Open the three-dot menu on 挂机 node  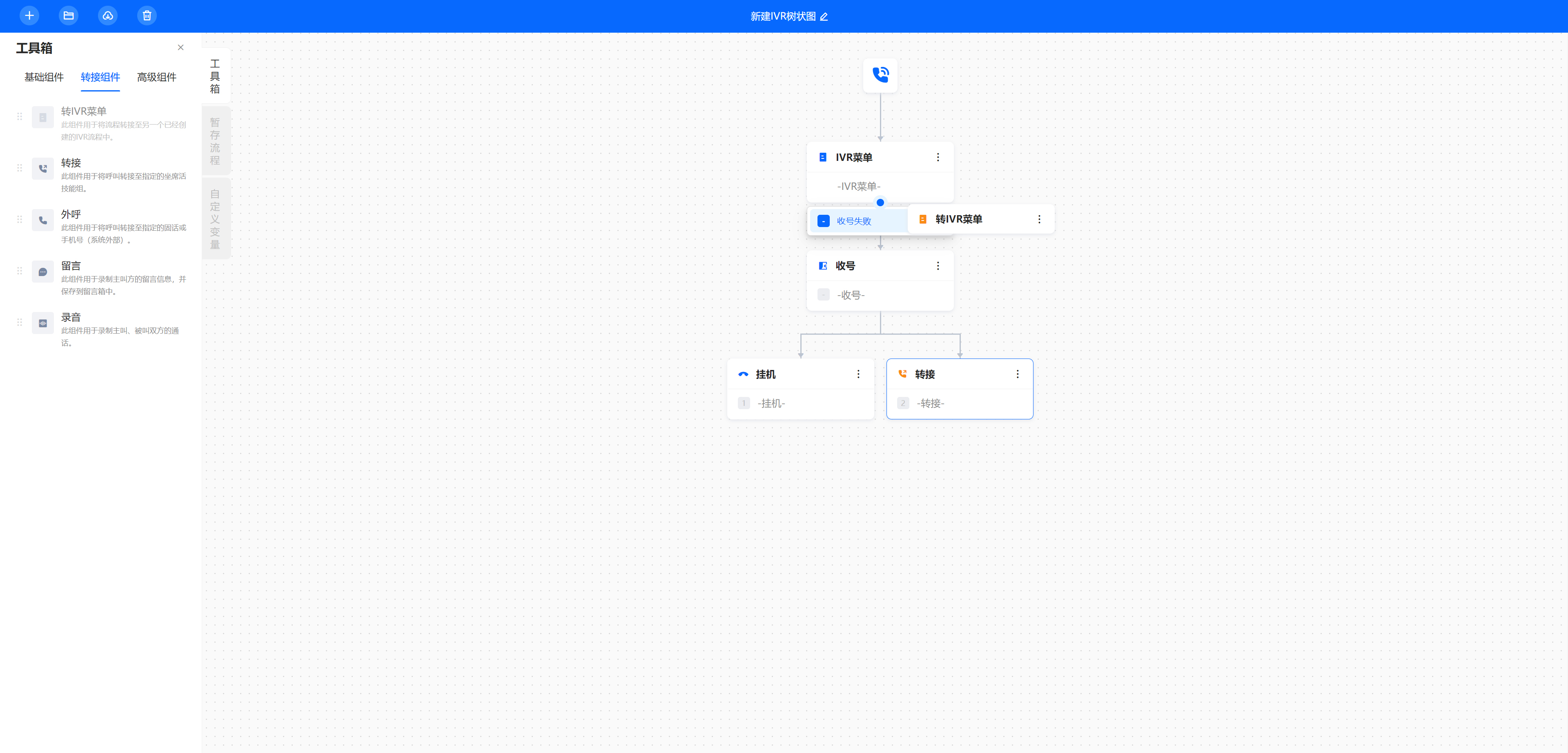[858, 374]
